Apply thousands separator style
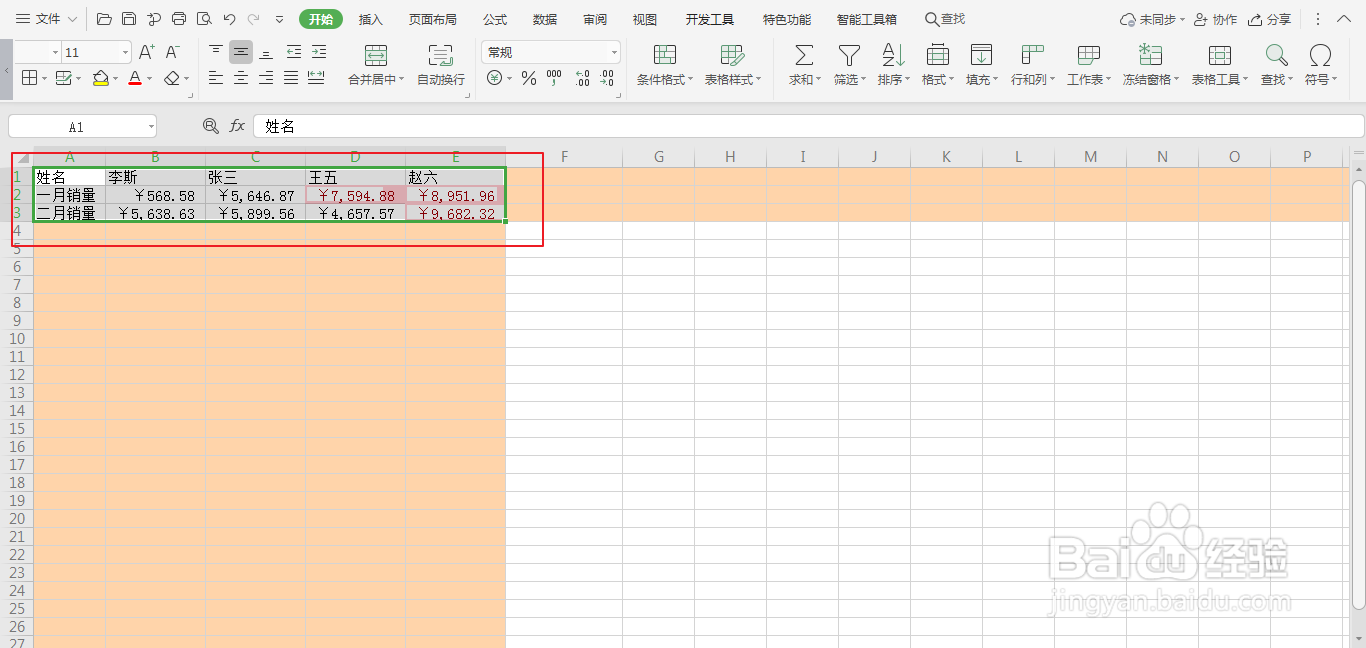Screen dimensions: 1366x648 point(555,78)
